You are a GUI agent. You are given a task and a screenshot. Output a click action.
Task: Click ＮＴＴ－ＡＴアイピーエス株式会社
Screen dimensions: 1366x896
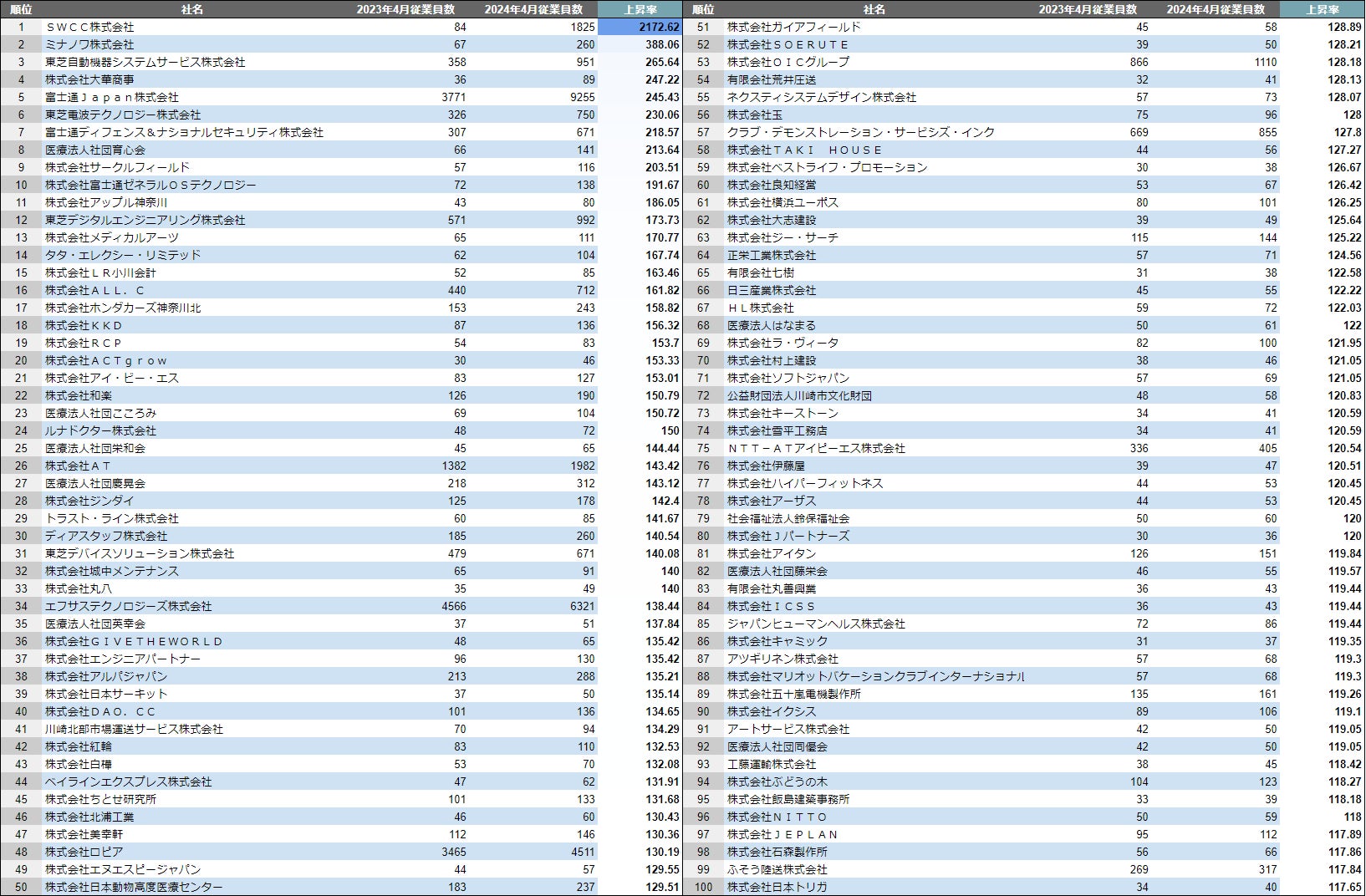pos(816,448)
